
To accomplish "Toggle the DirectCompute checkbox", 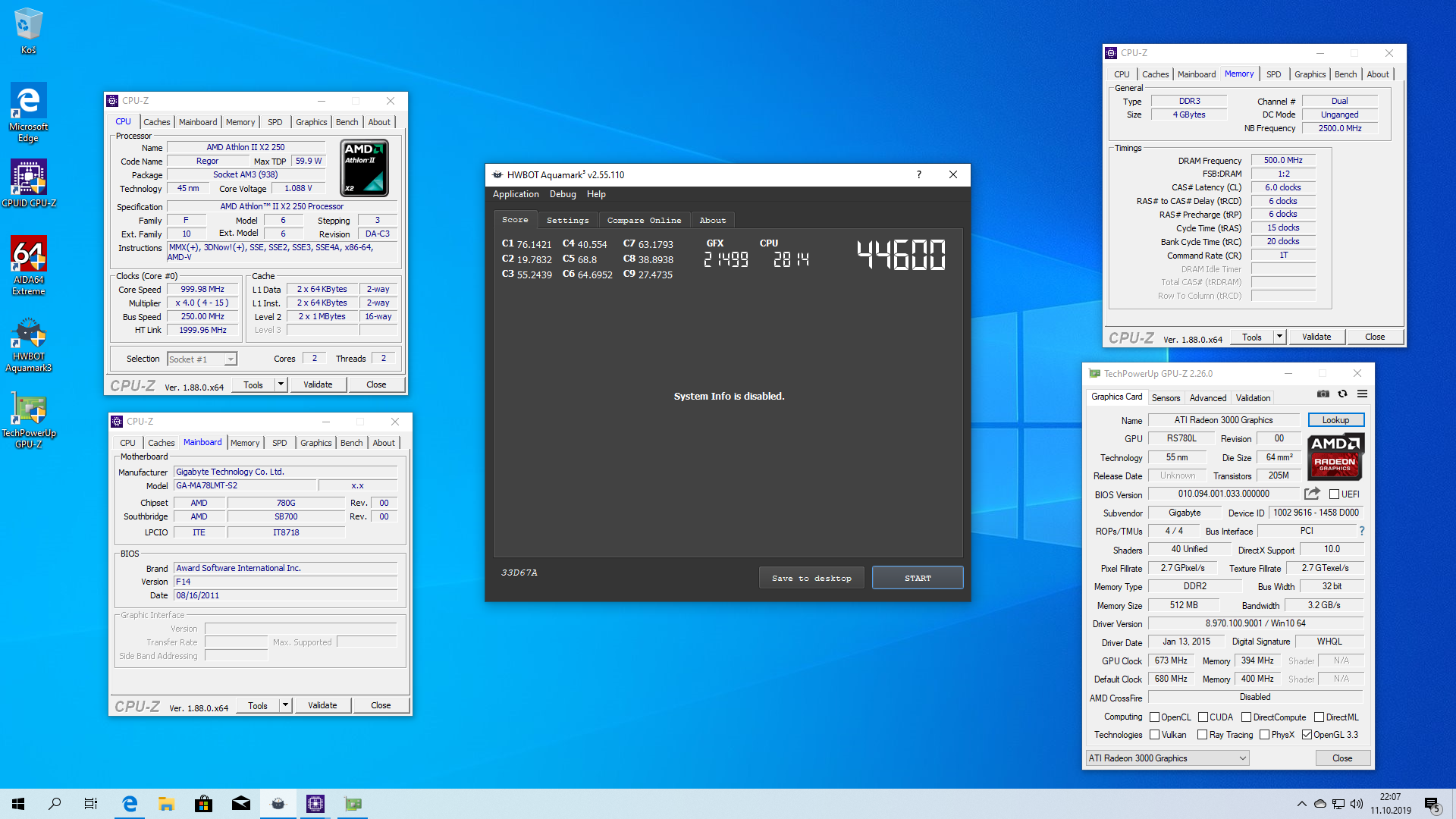I will point(1246,717).
